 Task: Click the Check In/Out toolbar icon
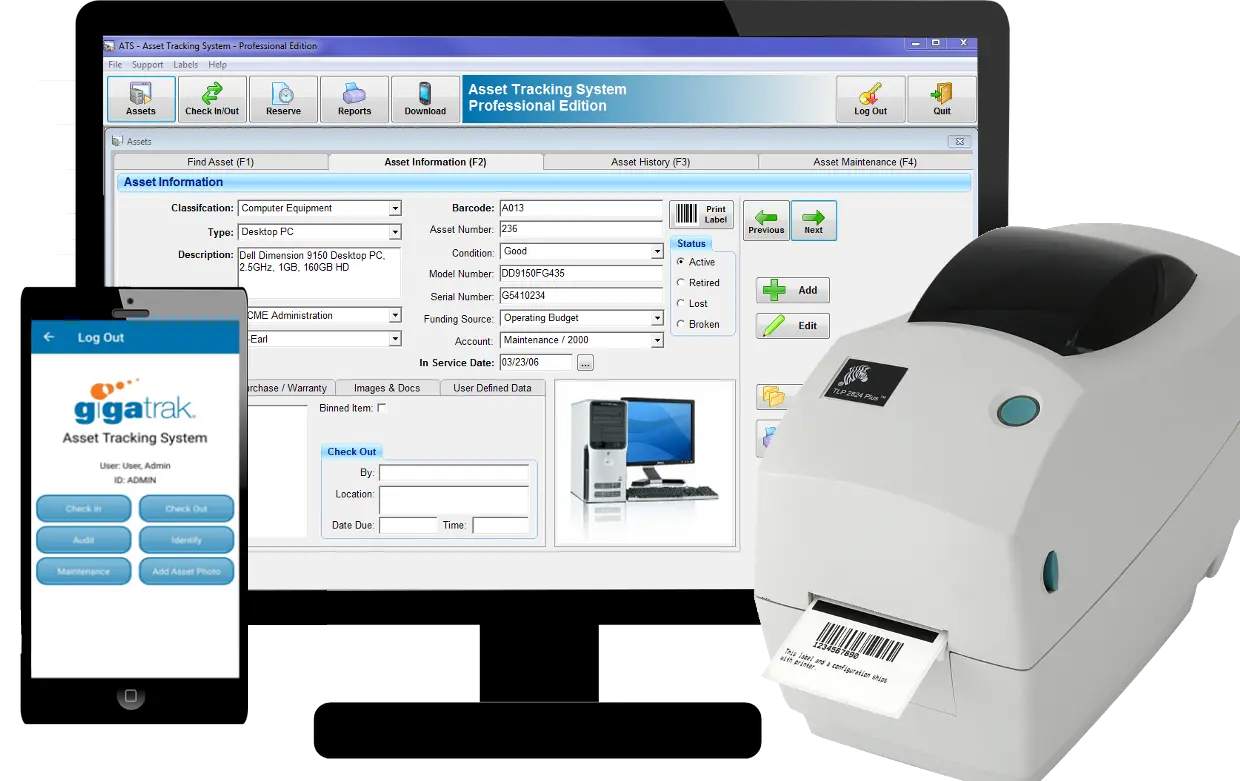pos(212,99)
